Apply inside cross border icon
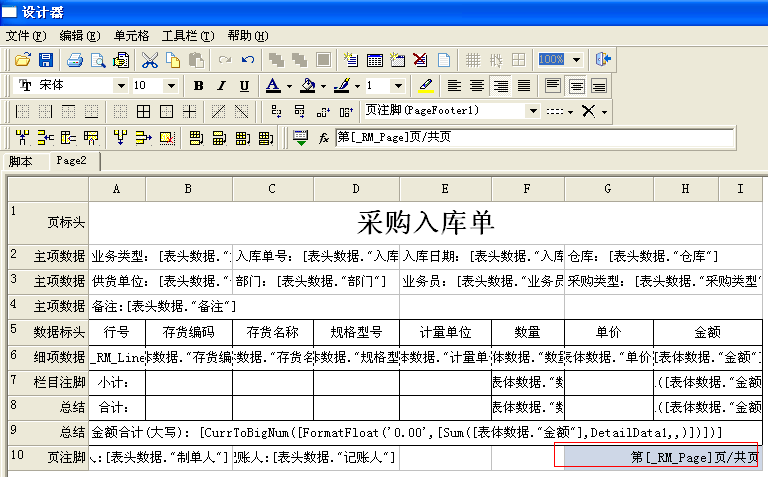 tap(190, 112)
